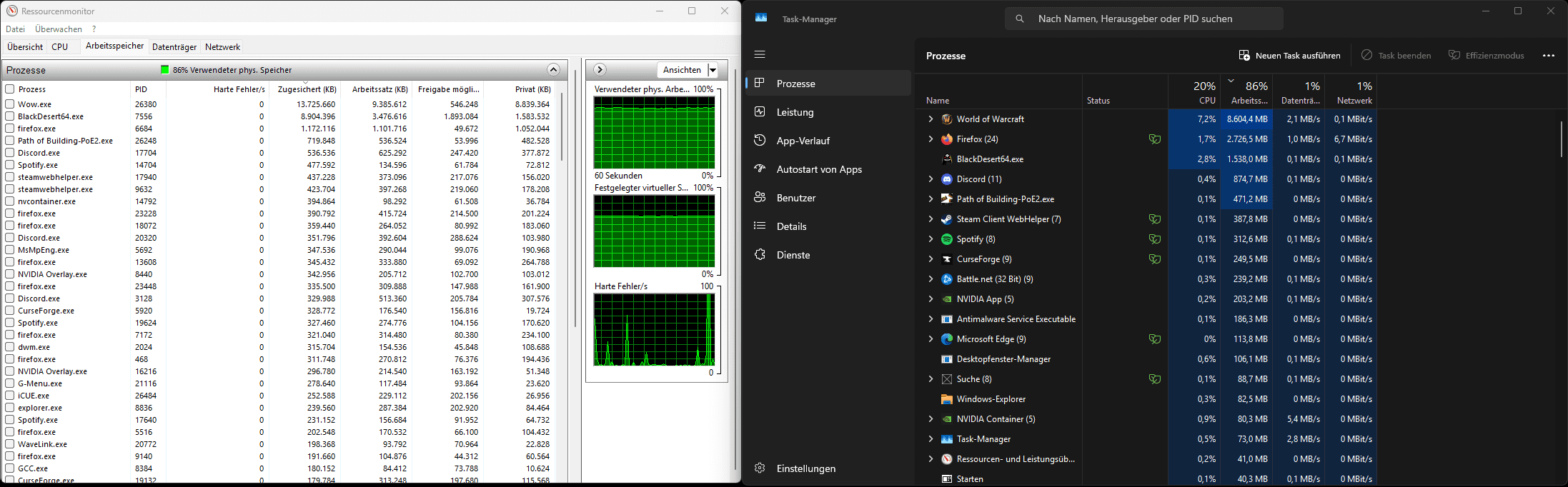The image size is (1568, 487).
Task: Check the nvcontainer.exe process checkbox
Action: [x=10, y=201]
